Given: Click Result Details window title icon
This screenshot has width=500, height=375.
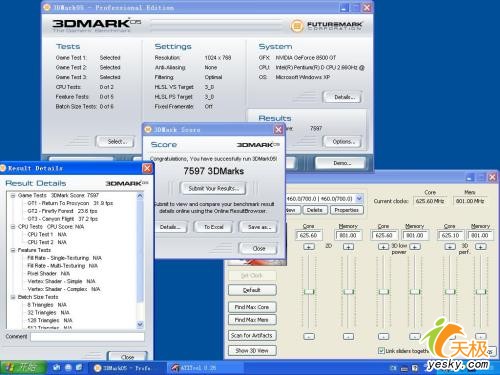Looking at the screenshot, I should [3, 168].
